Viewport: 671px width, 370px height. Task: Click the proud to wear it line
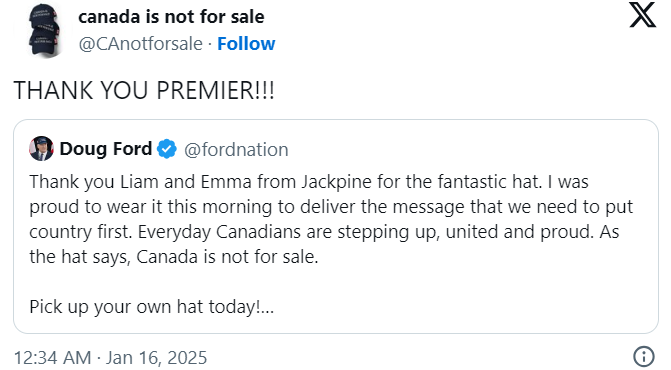pyautogui.click(x=331, y=207)
